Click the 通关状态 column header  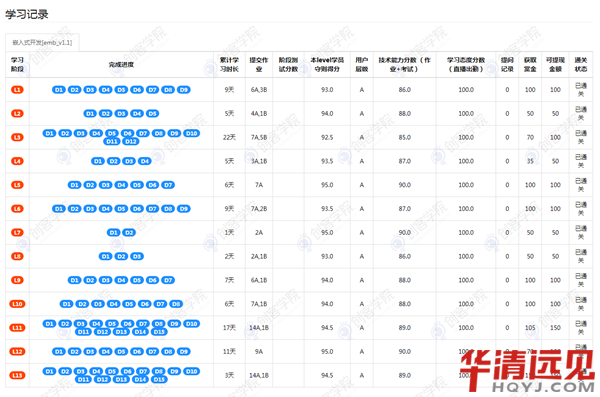(x=580, y=65)
